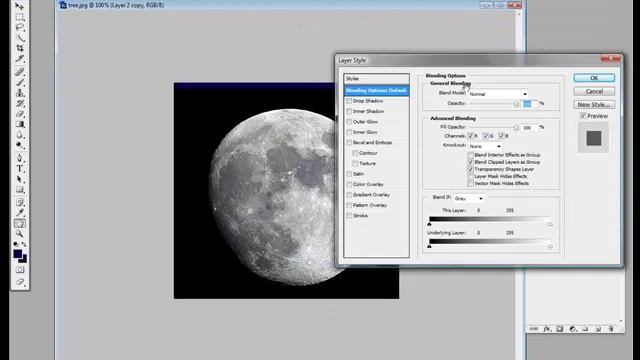This screenshot has width=640, height=360.
Task: Toggle the Preview checkbox
Action: [583, 116]
